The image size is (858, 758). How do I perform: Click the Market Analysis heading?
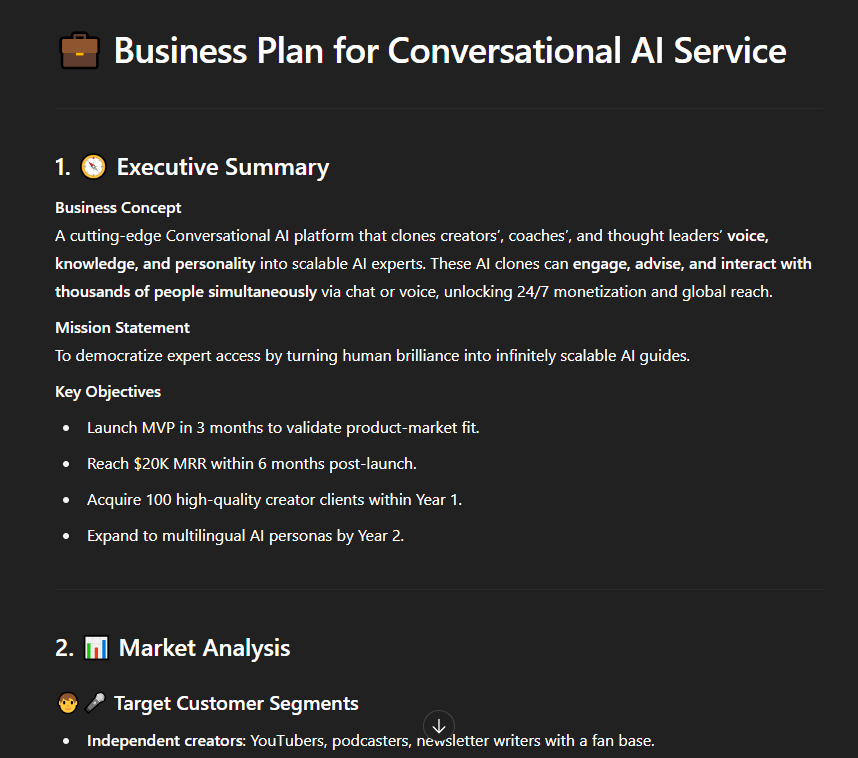point(204,648)
